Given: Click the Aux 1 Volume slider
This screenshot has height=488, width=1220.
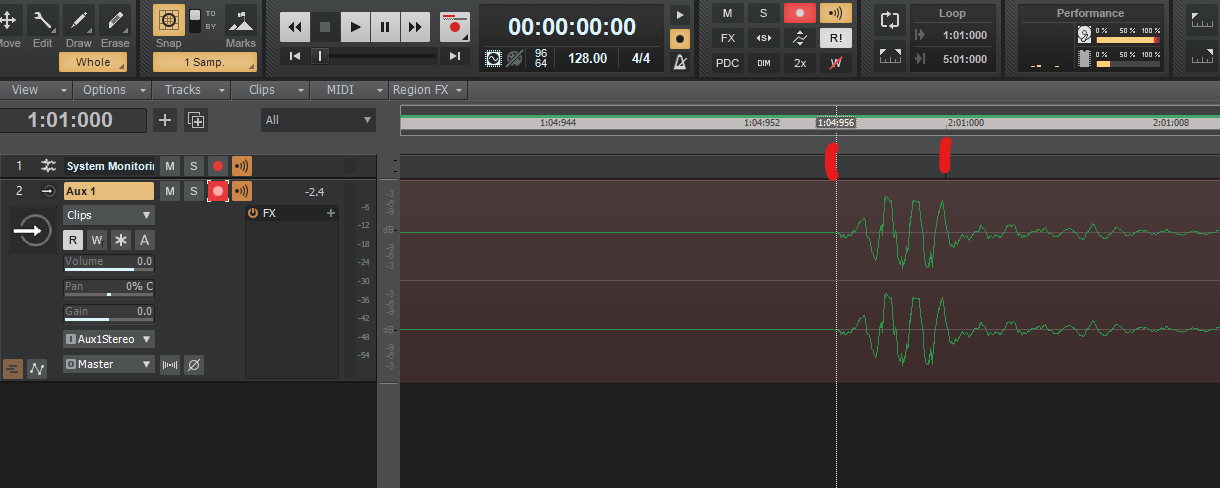Looking at the screenshot, I should [x=108, y=263].
